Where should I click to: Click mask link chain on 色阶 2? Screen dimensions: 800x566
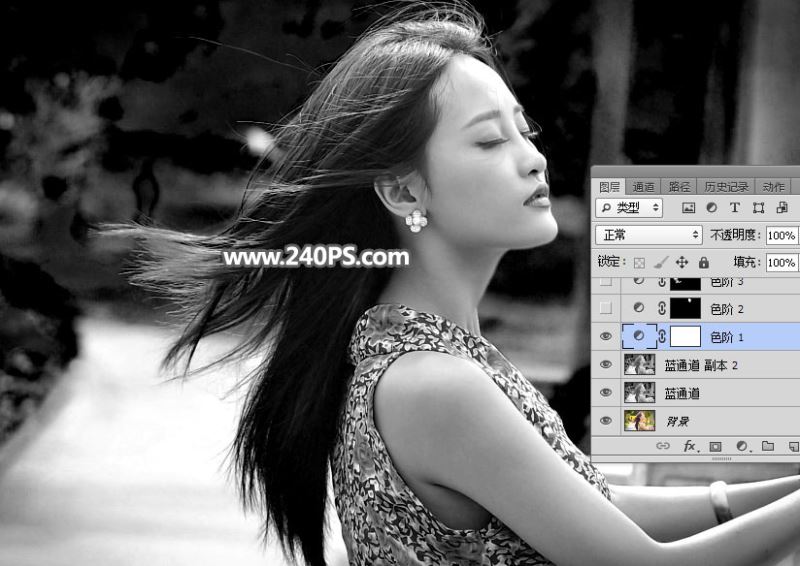[662, 308]
